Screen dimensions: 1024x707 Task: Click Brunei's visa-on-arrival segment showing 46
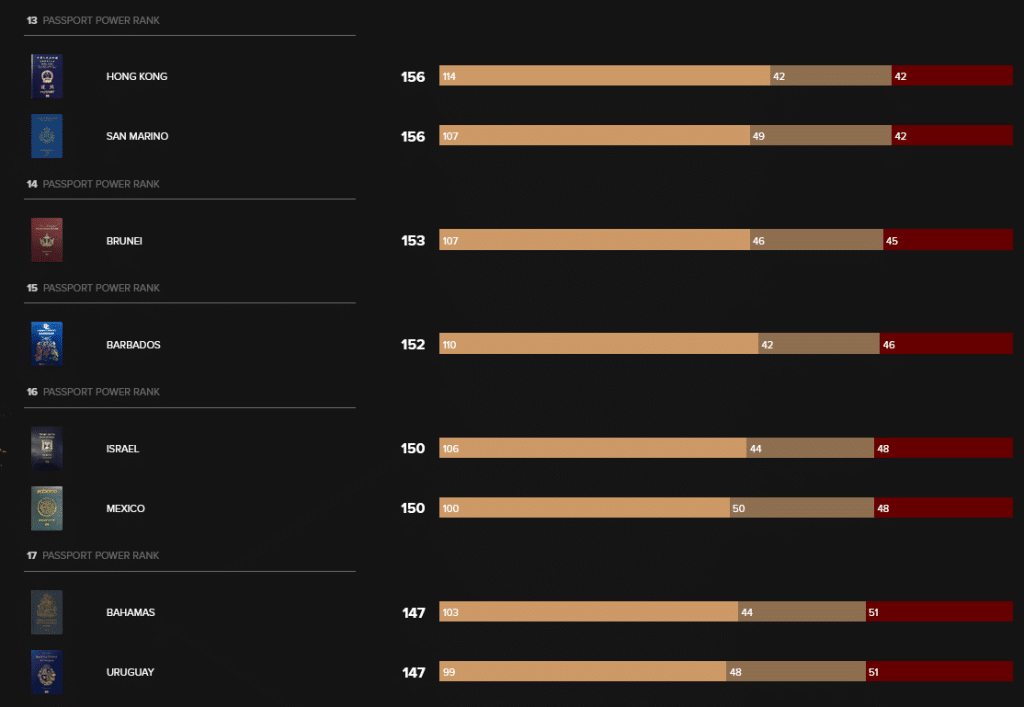816,240
